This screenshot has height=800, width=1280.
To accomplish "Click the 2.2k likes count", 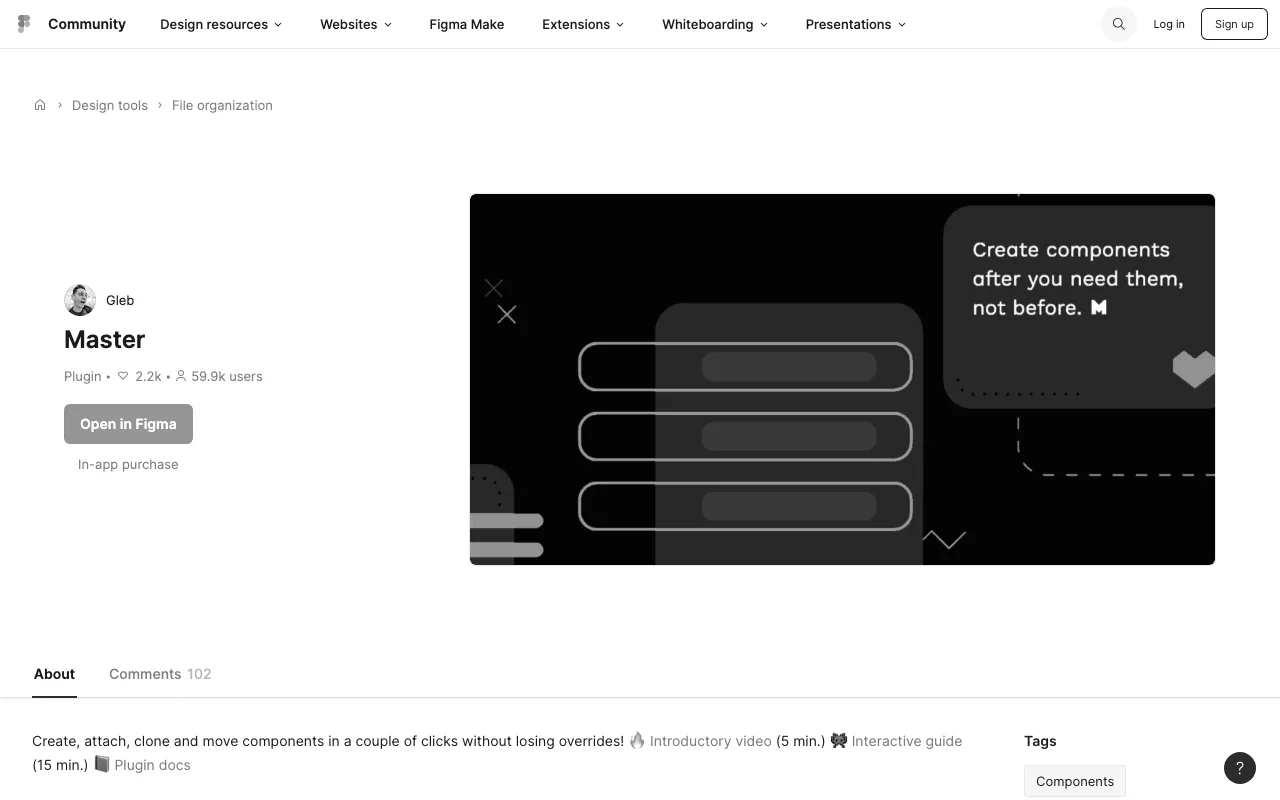I will point(148,376).
